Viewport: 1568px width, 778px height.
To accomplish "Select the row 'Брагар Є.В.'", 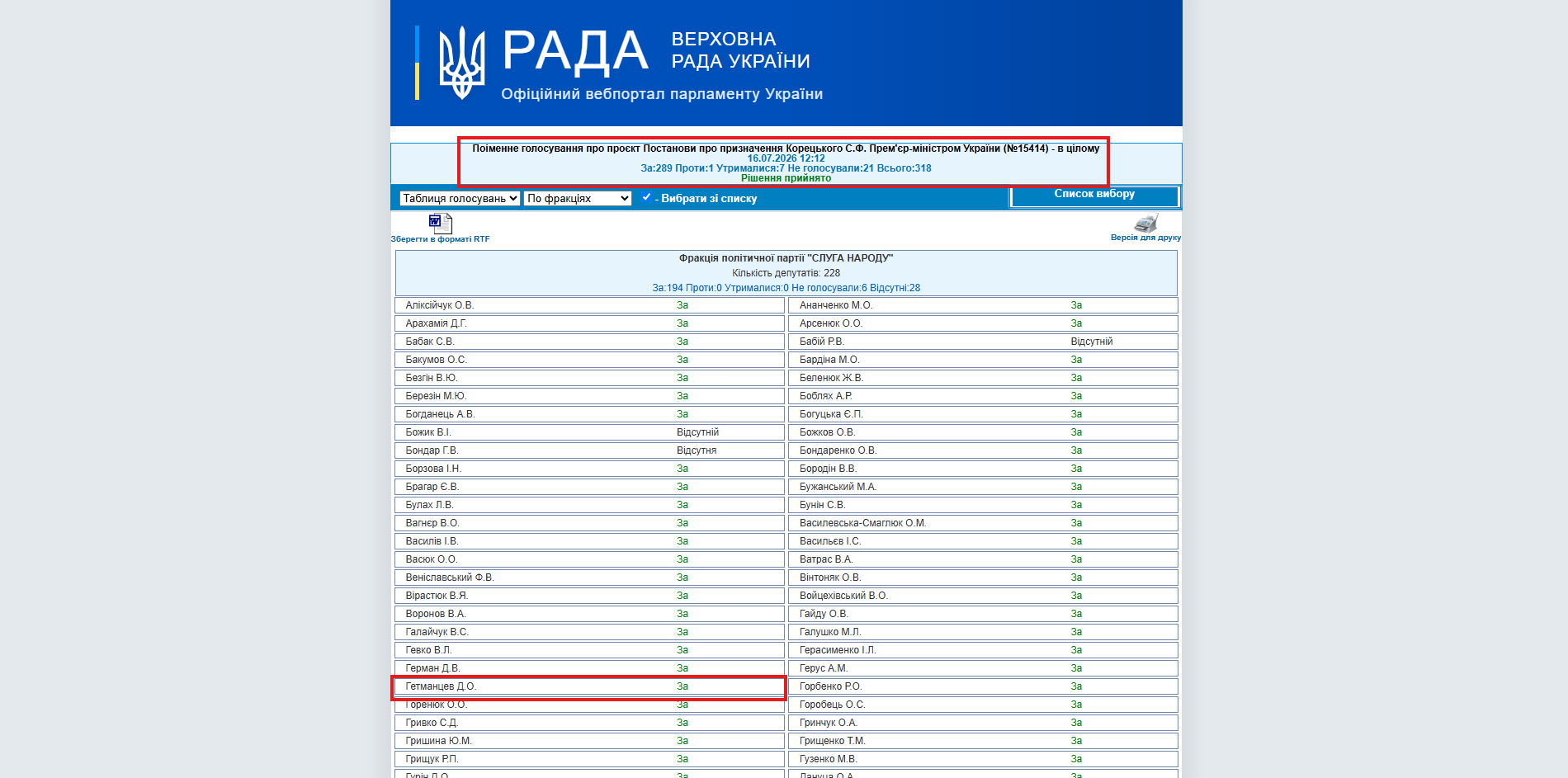I will (589, 487).
